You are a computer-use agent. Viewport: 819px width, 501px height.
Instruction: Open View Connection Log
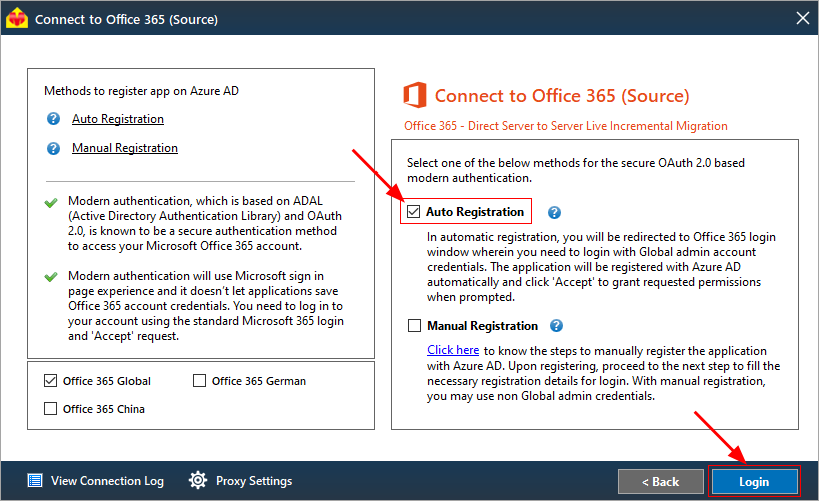click(x=107, y=481)
